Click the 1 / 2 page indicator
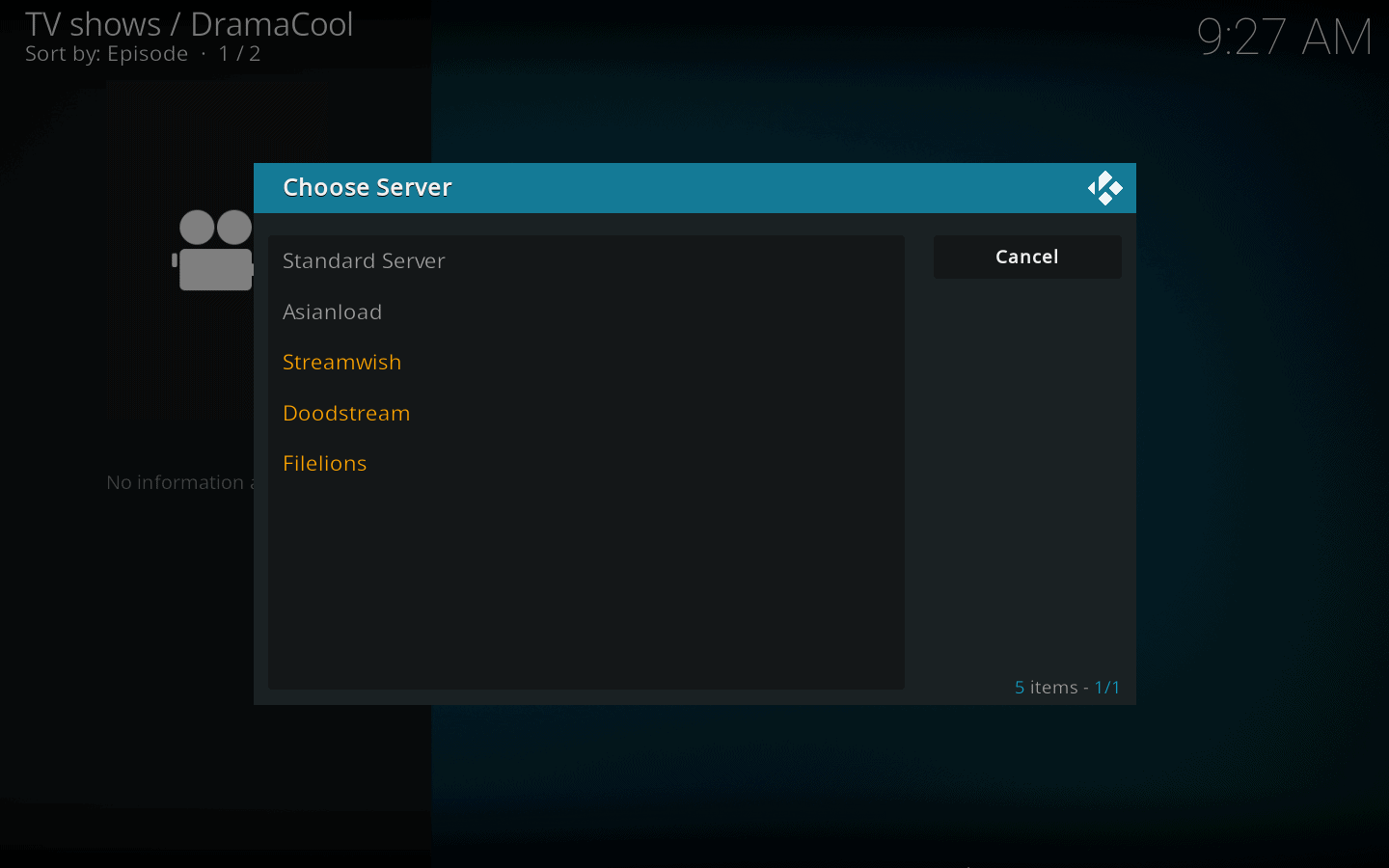This screenshot has height=868, width=1389. 239,54
